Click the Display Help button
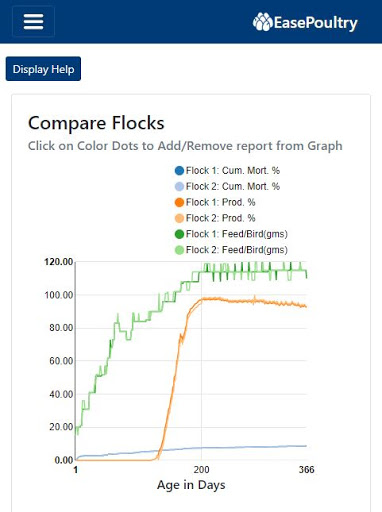Viewport: 382px width, 512px height. (x=43, y=69)
